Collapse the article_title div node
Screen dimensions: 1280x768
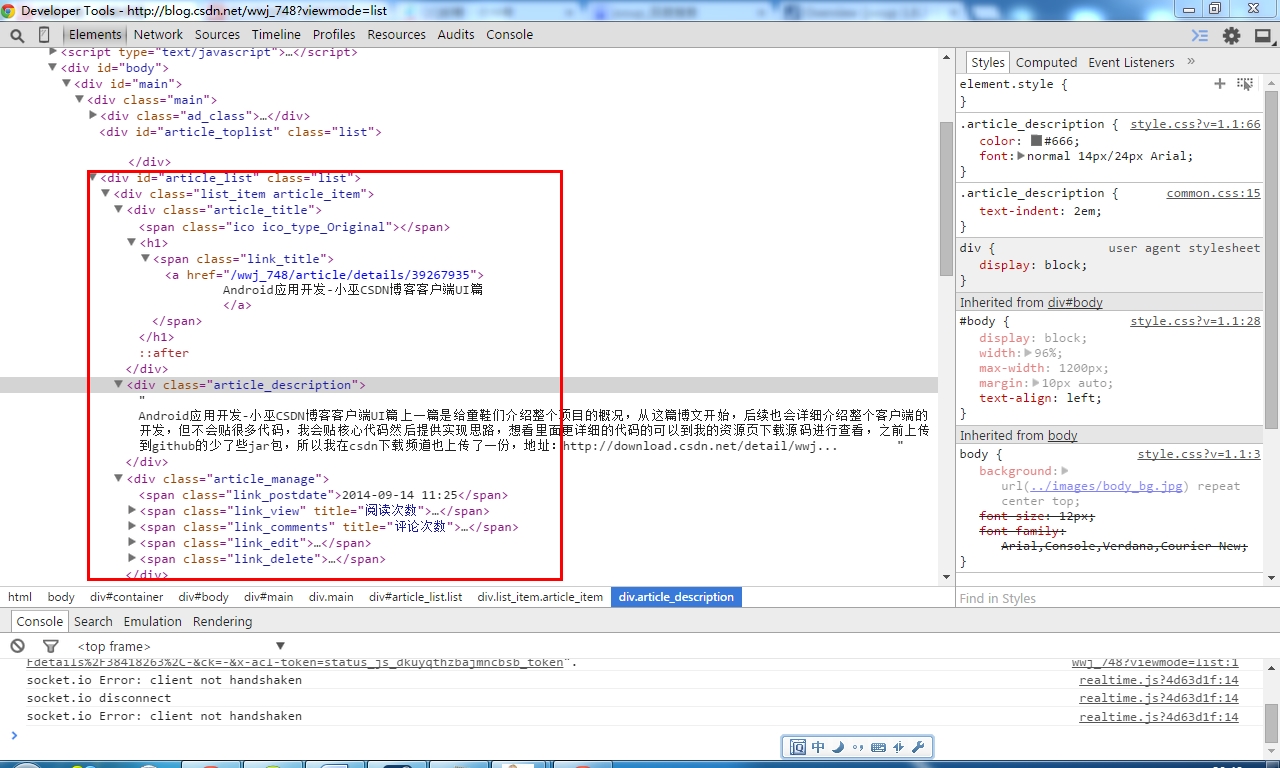[x=119, y=210]
